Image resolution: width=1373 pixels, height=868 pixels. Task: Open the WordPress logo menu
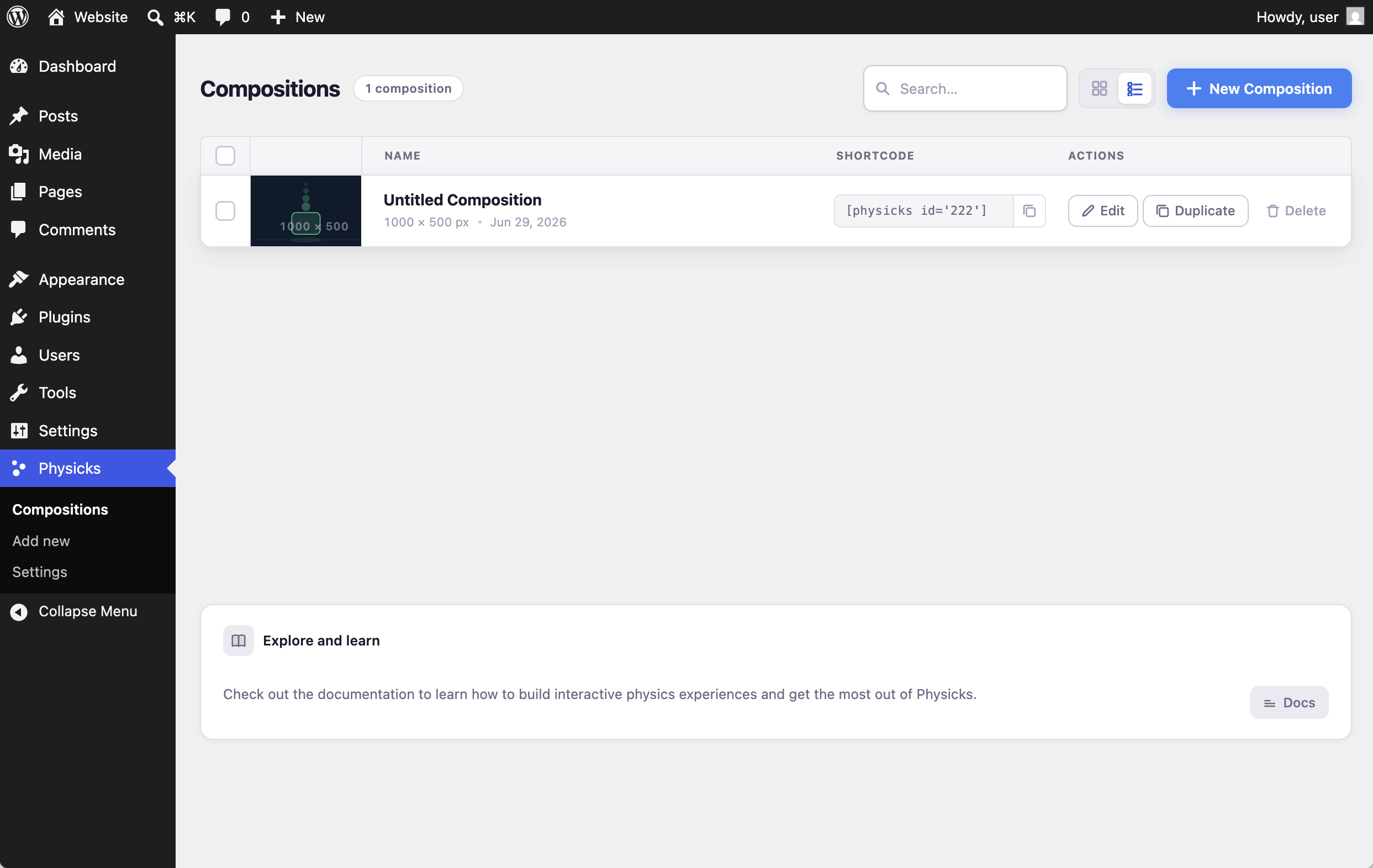[18, 17]
